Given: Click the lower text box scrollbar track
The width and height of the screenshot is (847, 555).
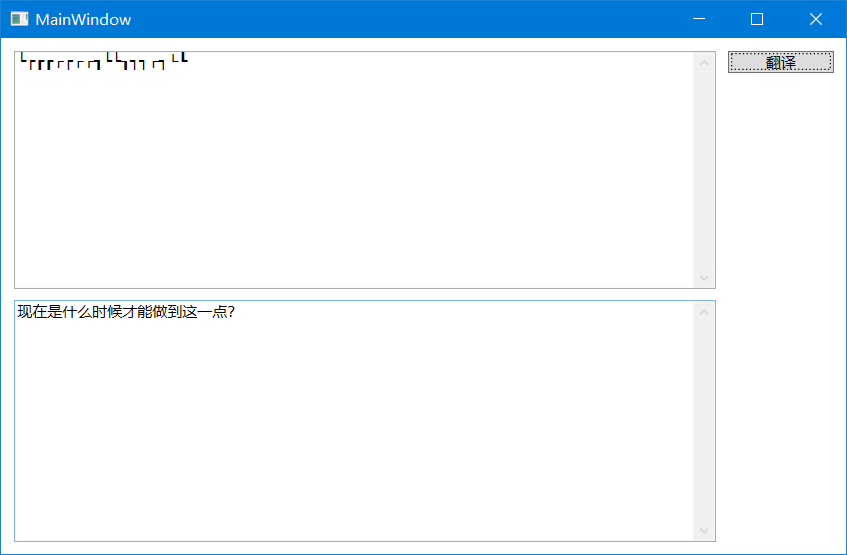Looking at the screenshot, I should pyautogui.click(x=703, y=420).
